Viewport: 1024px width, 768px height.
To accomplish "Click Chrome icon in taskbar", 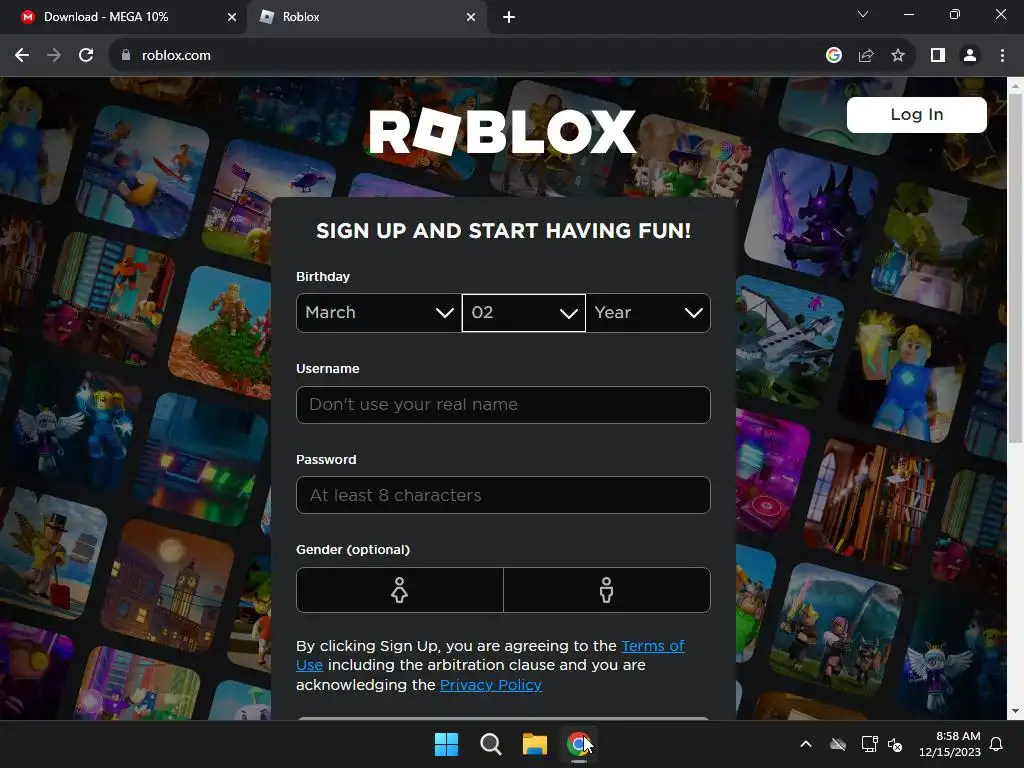I will click(x=578, y=744).
